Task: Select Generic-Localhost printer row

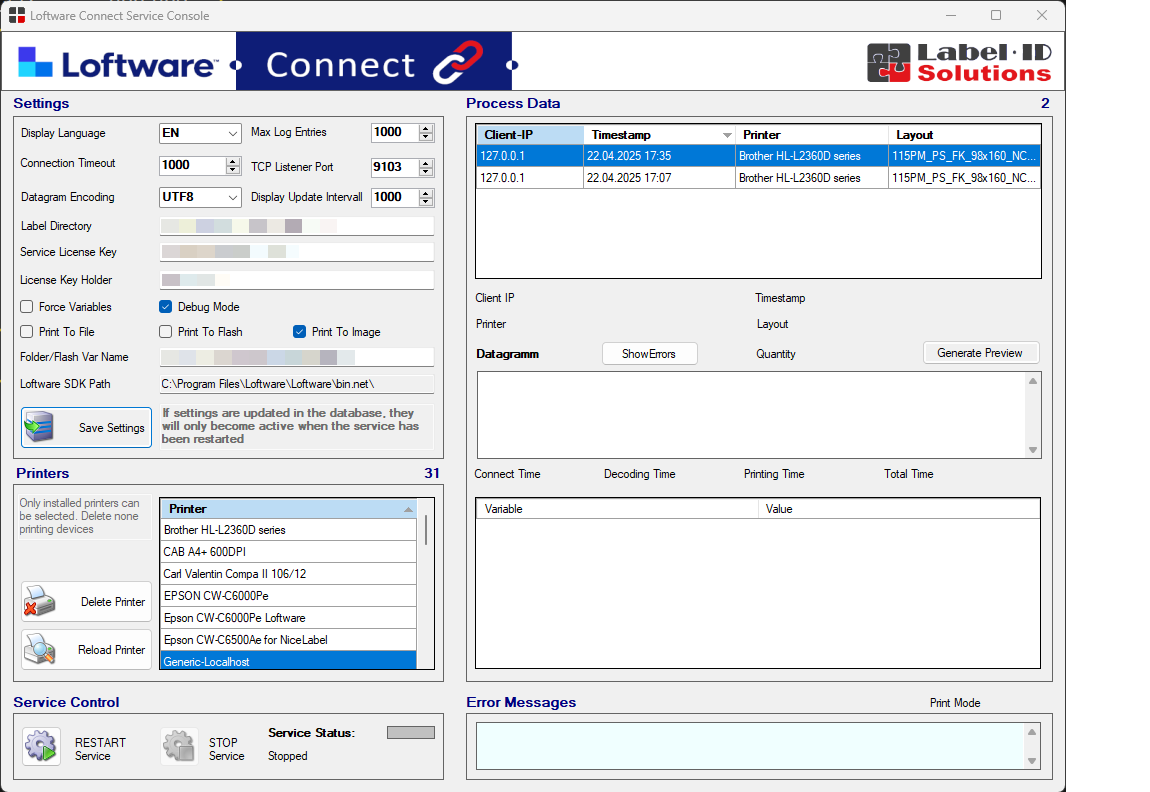Action: coord(288,661)
